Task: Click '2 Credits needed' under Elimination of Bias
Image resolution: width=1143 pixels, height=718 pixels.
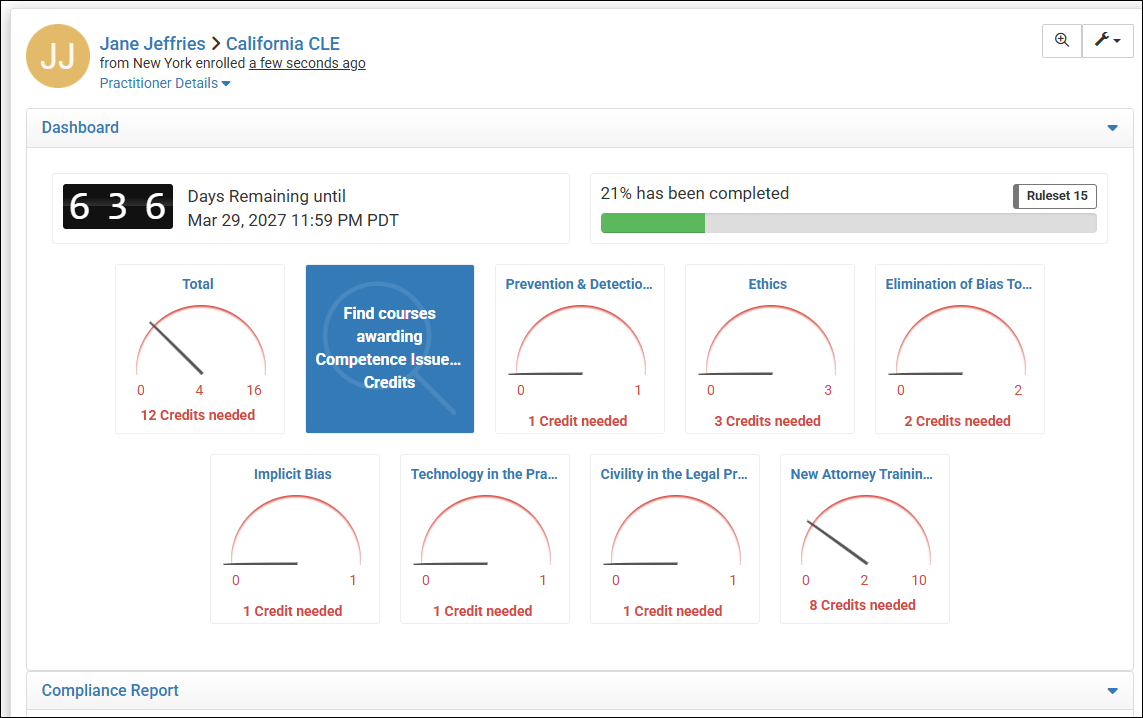Action: 957,421
